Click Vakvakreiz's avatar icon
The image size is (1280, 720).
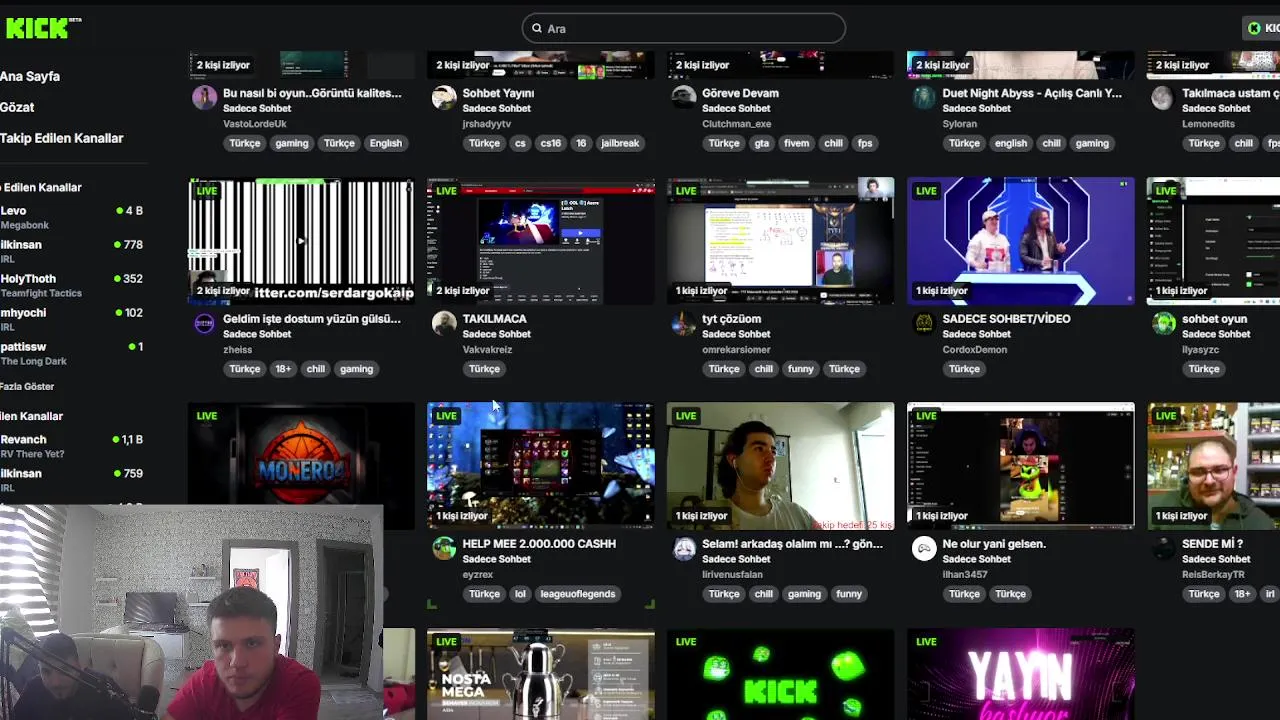click(x=444, y=323)
